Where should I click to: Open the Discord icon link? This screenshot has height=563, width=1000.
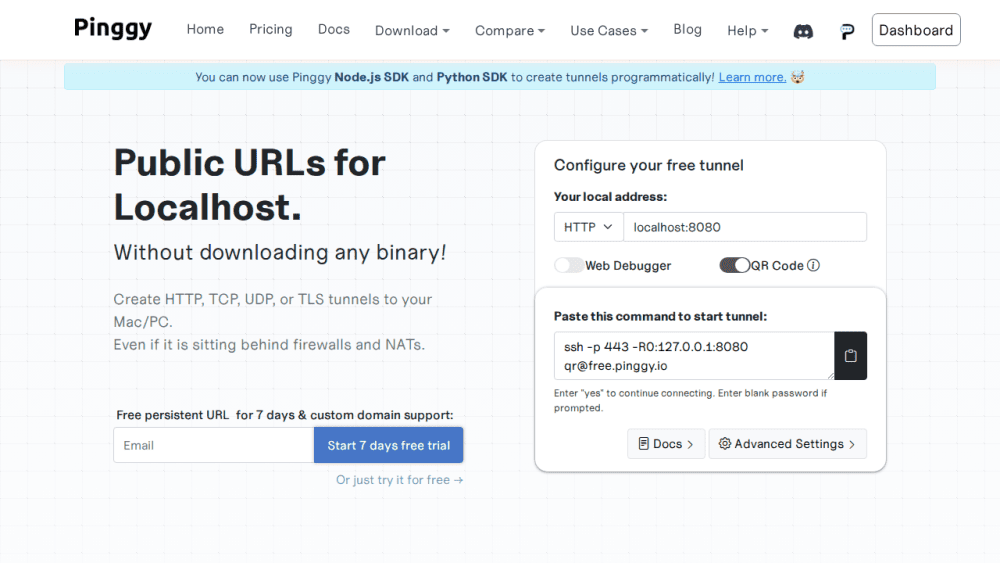[803, 31]
